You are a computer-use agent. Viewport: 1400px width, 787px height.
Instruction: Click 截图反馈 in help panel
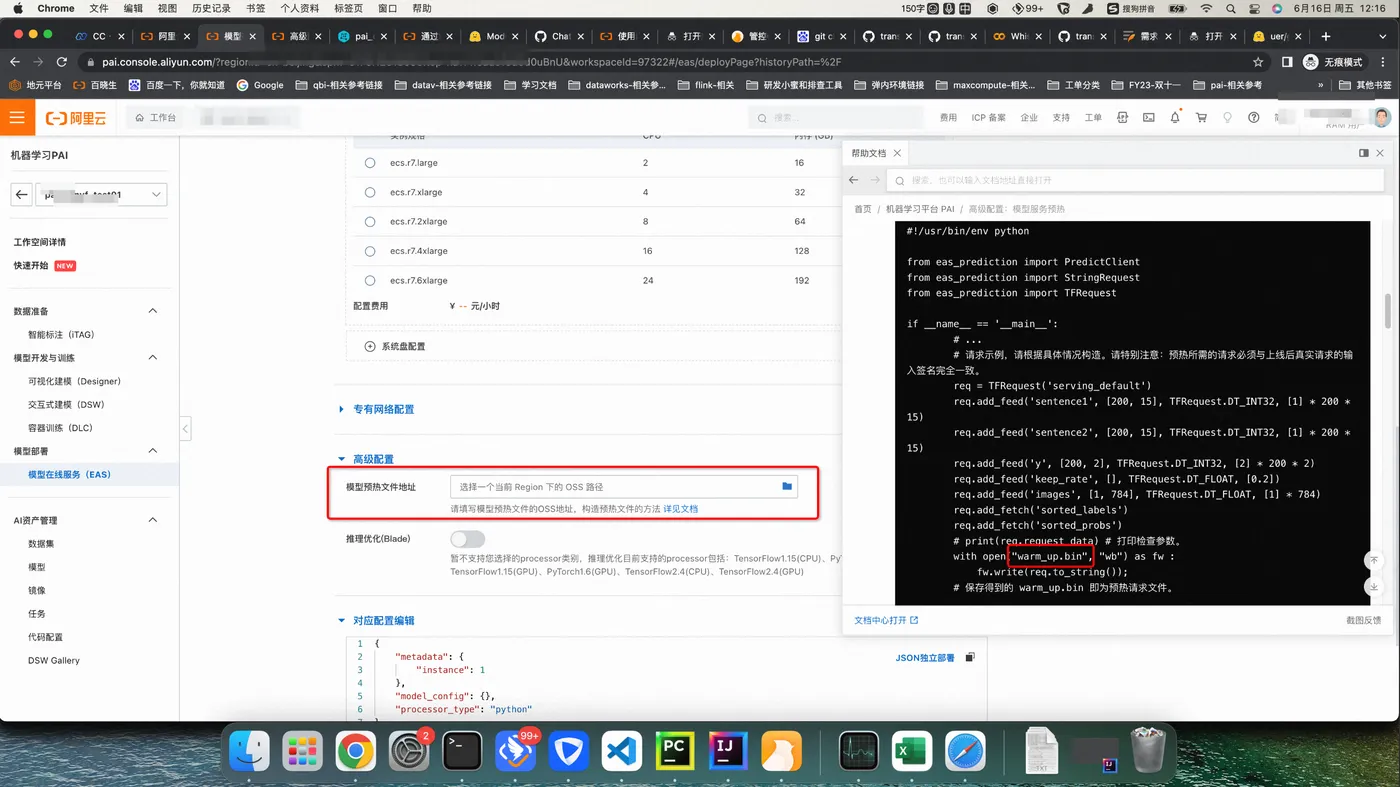(x=1363, y=620)
